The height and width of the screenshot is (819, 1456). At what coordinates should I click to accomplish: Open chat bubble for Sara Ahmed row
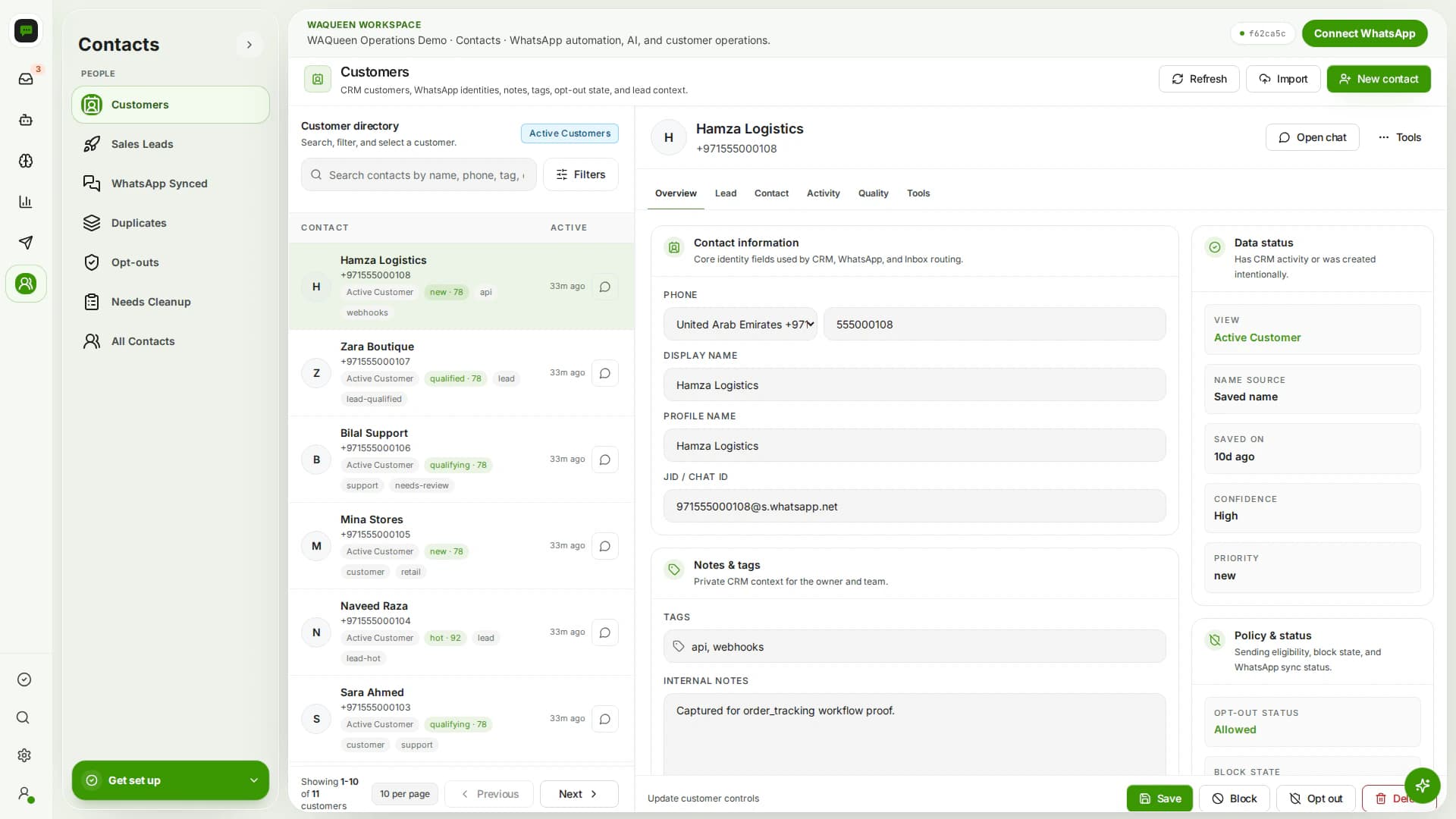(604, 719)
